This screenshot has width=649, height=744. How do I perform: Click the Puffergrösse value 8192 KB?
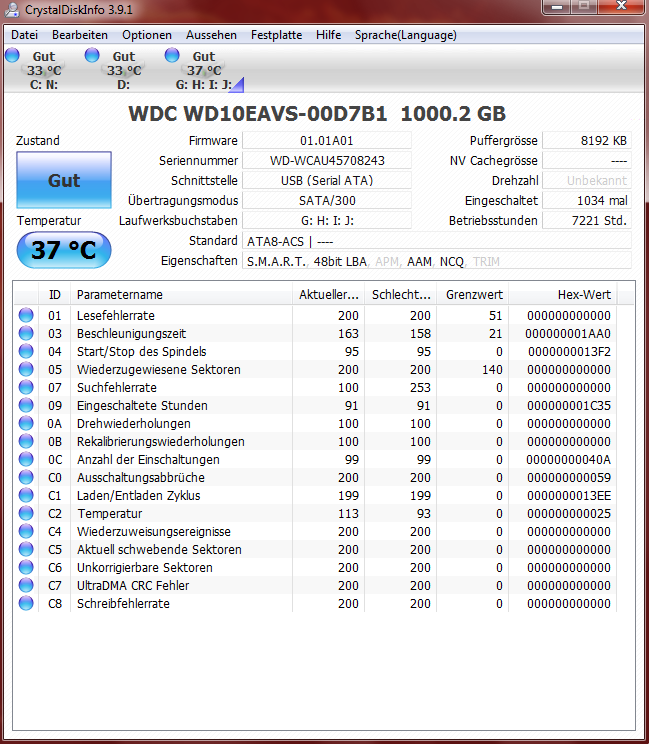coord(587,141)
